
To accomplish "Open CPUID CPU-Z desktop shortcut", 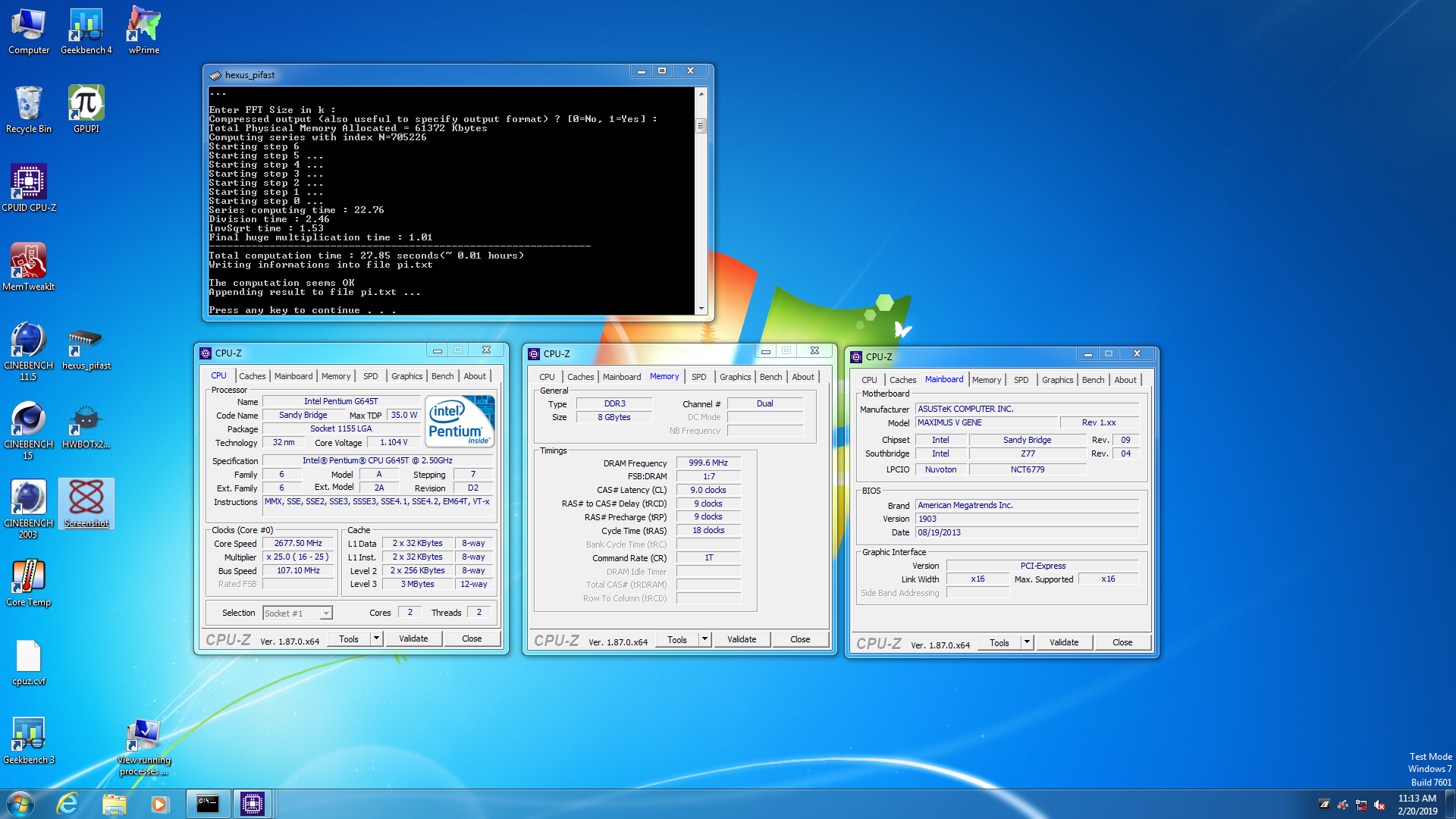I will click(29, 189).
